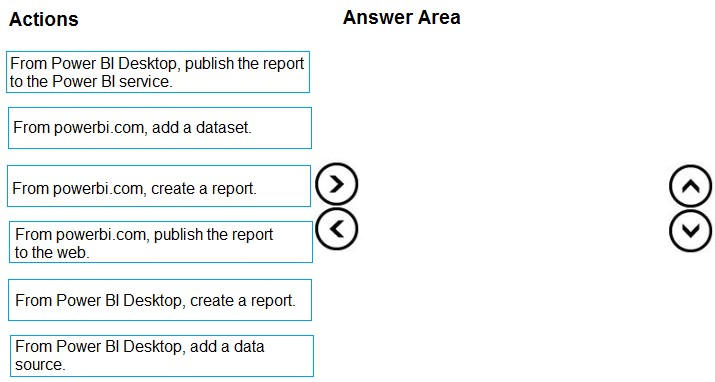Screen dimensions: 715x382
Task: Choose the 'add a dataset' action box
Action: 160,128
